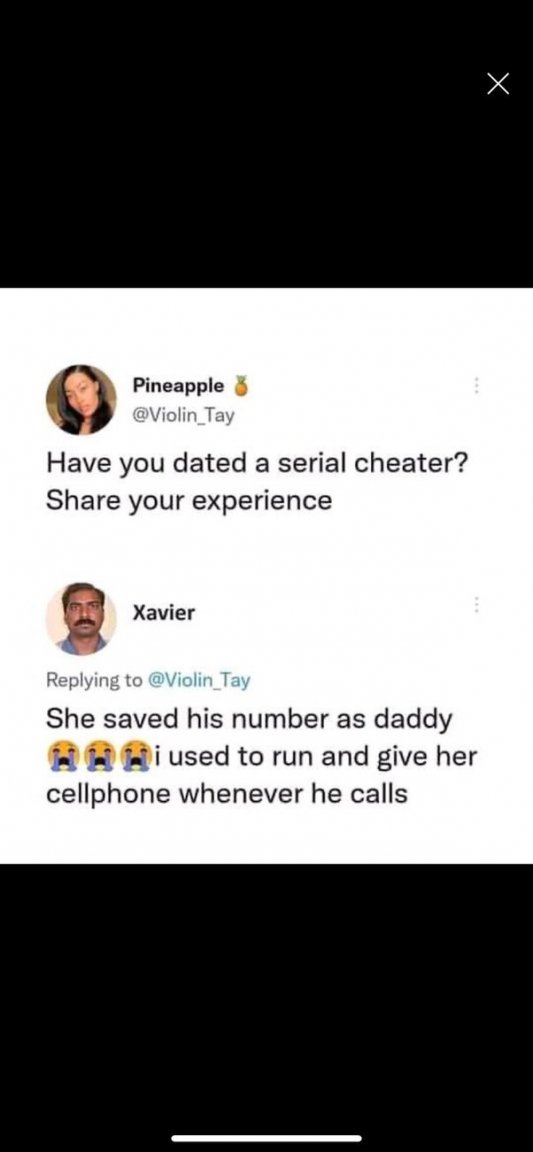The image size is (533, 1152).
Task: Tap the Pineapple display name
Action: pos(179,385)
